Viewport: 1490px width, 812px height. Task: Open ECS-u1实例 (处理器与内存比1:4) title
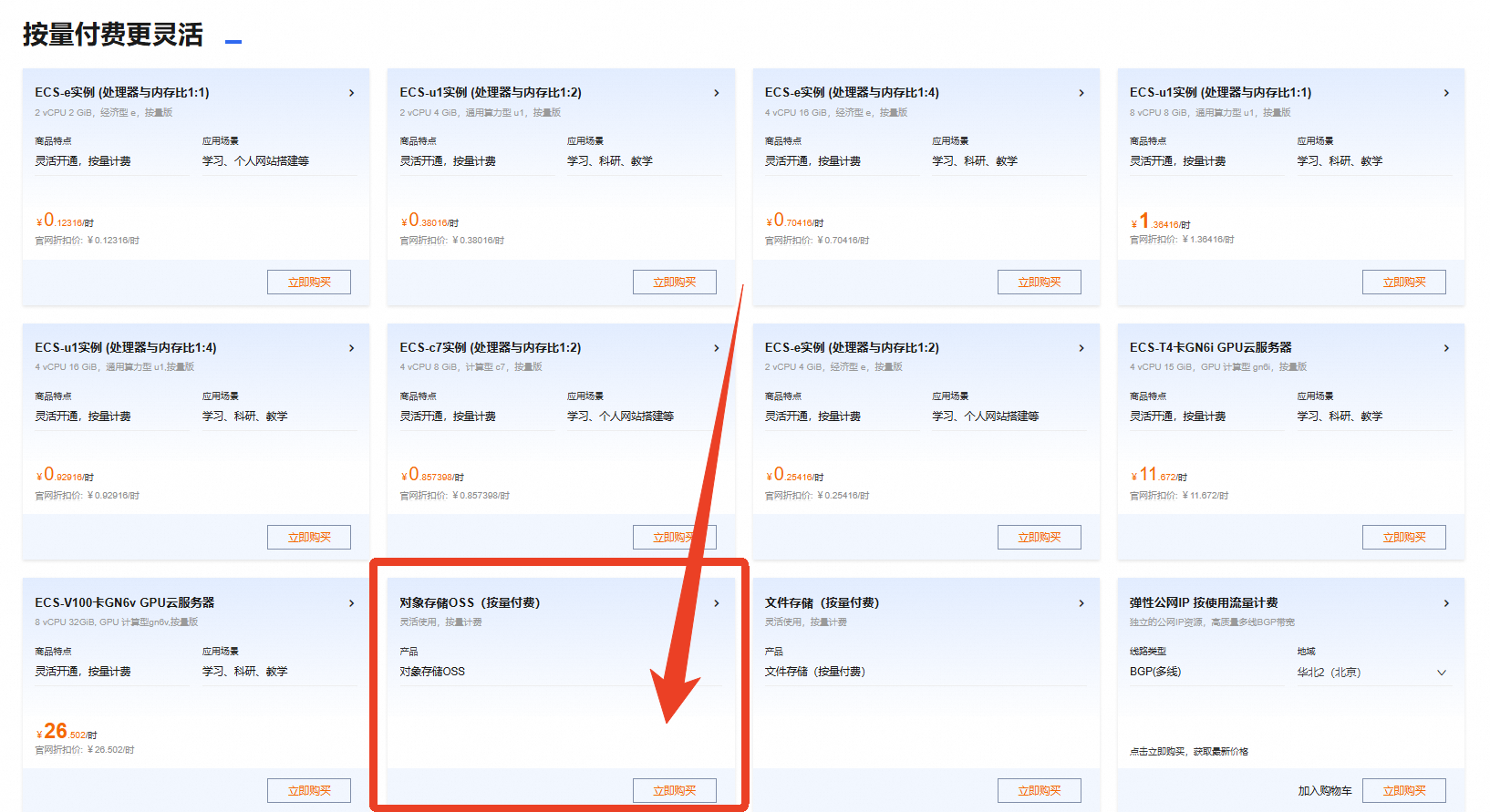point(126,348)
